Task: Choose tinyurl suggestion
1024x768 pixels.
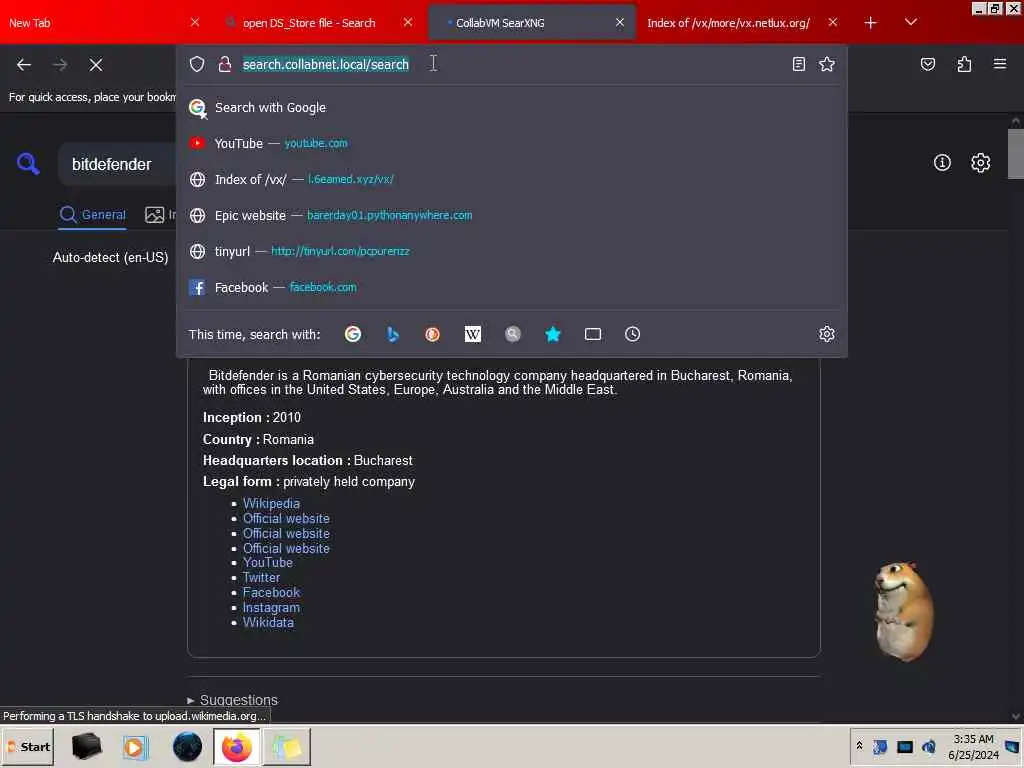Action: 512,251
